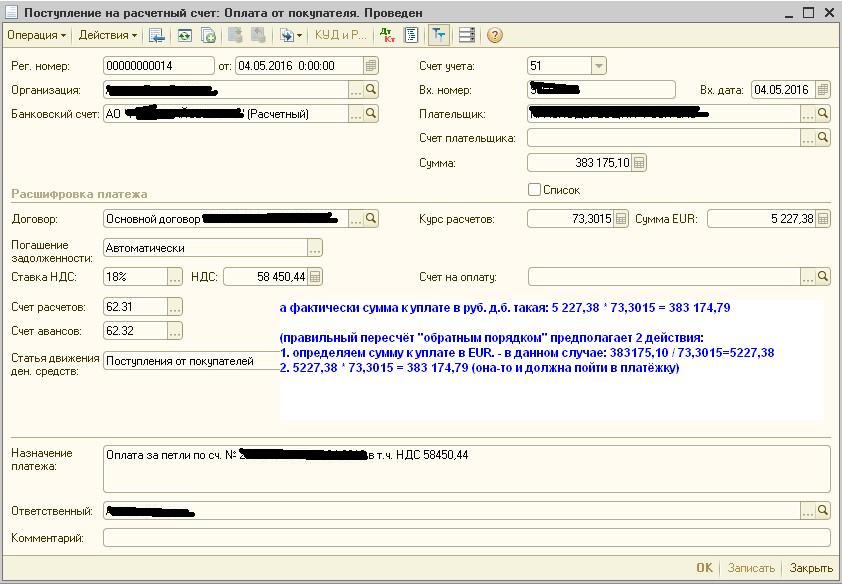
Task: Open calendar picker for Вх. дата
Action: point(822,90)
